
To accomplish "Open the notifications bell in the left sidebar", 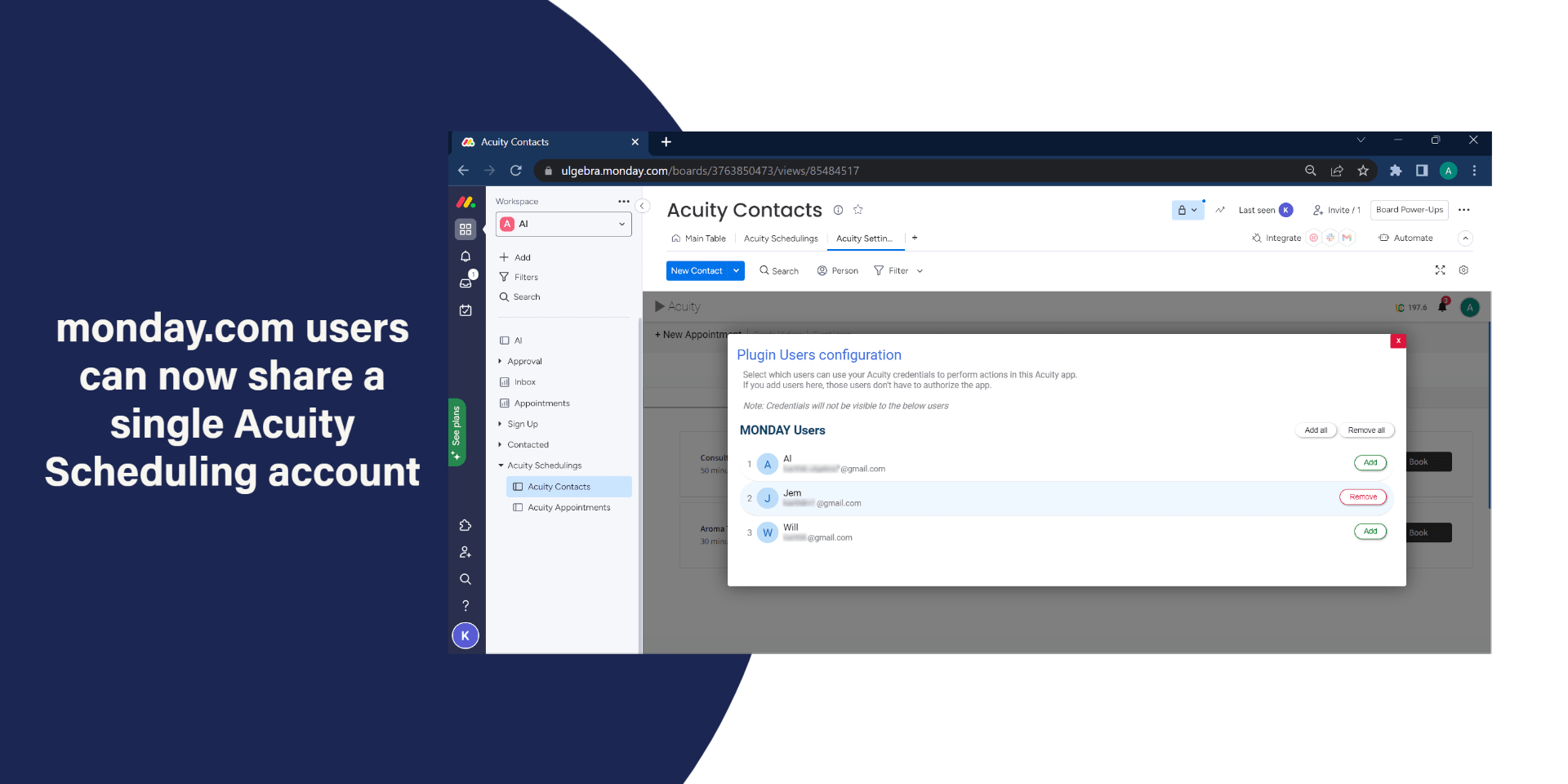I will [465, 256].
